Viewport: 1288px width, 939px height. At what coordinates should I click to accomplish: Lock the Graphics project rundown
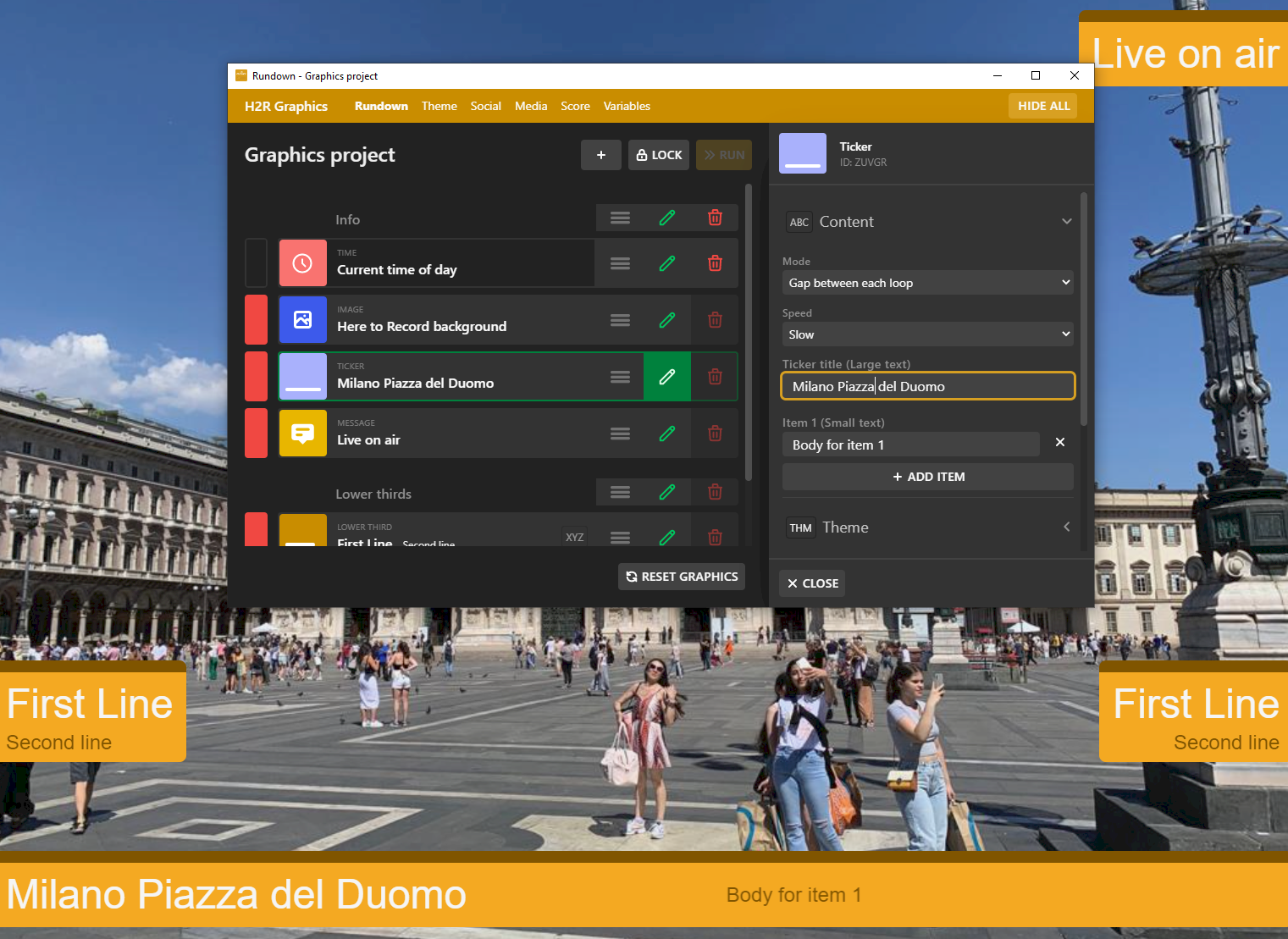point(658,154)
